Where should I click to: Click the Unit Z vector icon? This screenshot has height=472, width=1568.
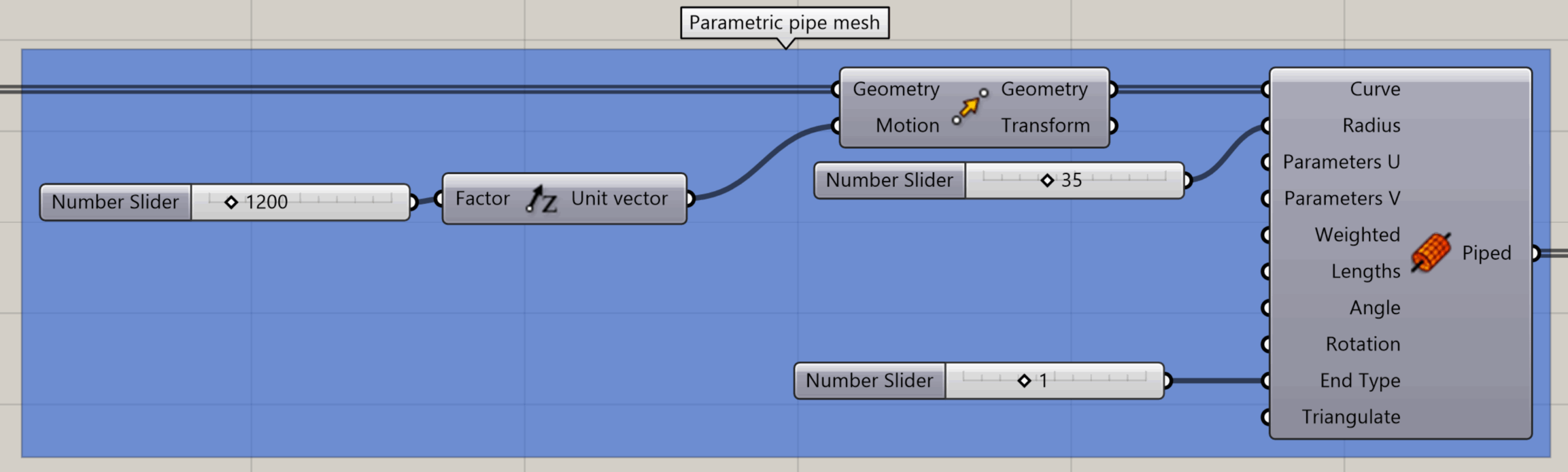point(541,200)
